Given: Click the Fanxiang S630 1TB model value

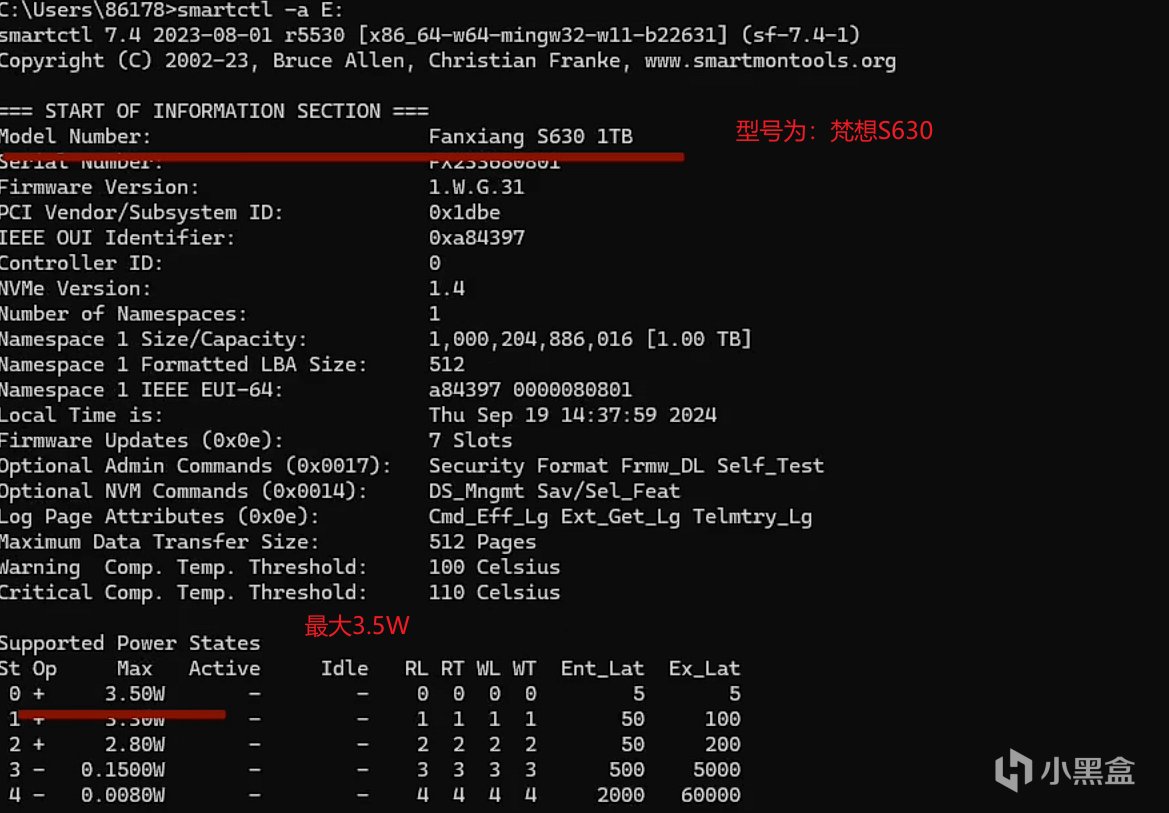Looking at the screenshot, I should click(x=530, y=136).
